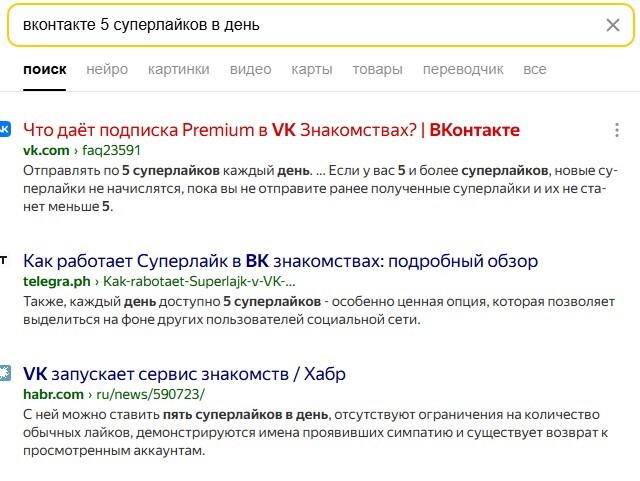Image resolution: width=640 pixels, height=481 pixels.
Task: Open the 'картинки' tab
Action: pyautogui.click(x=179, y=69)
